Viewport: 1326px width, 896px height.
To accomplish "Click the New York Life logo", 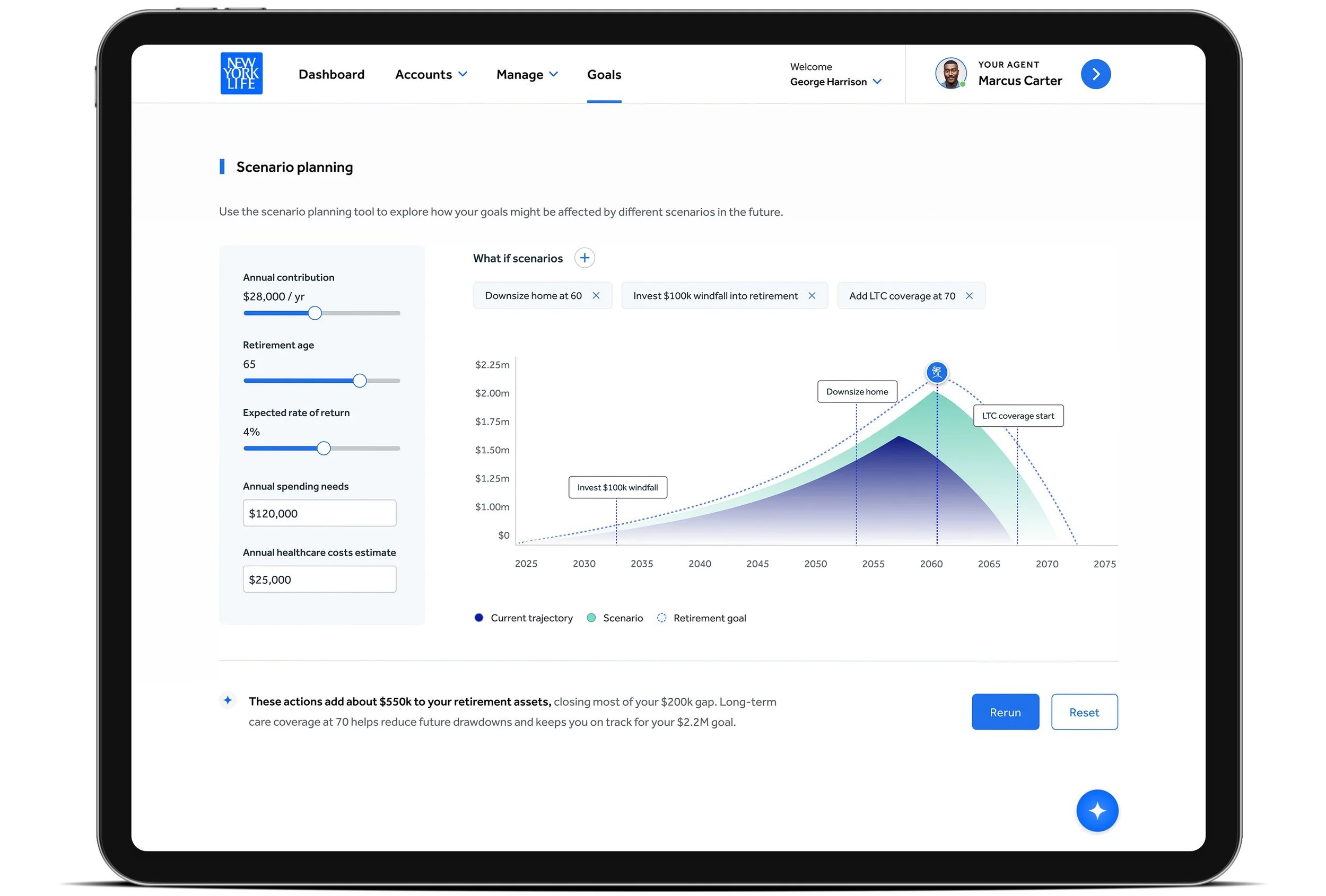I will [x=241, y=74].
